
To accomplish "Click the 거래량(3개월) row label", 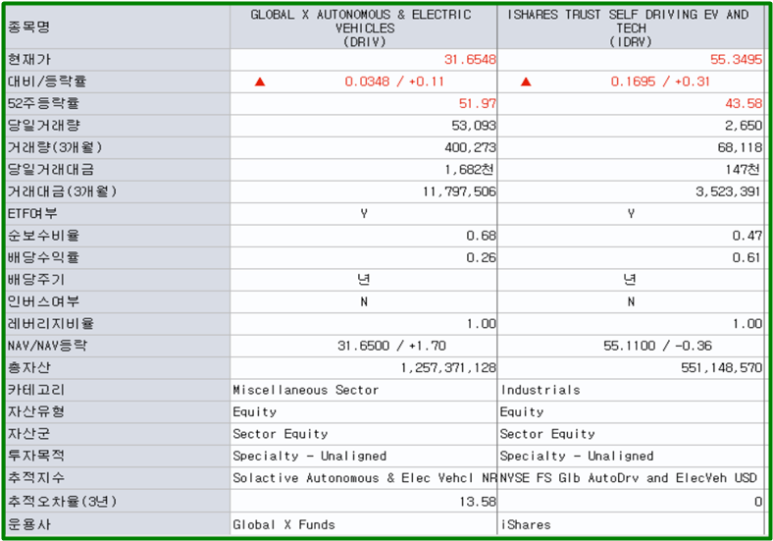I will [55, 147].
